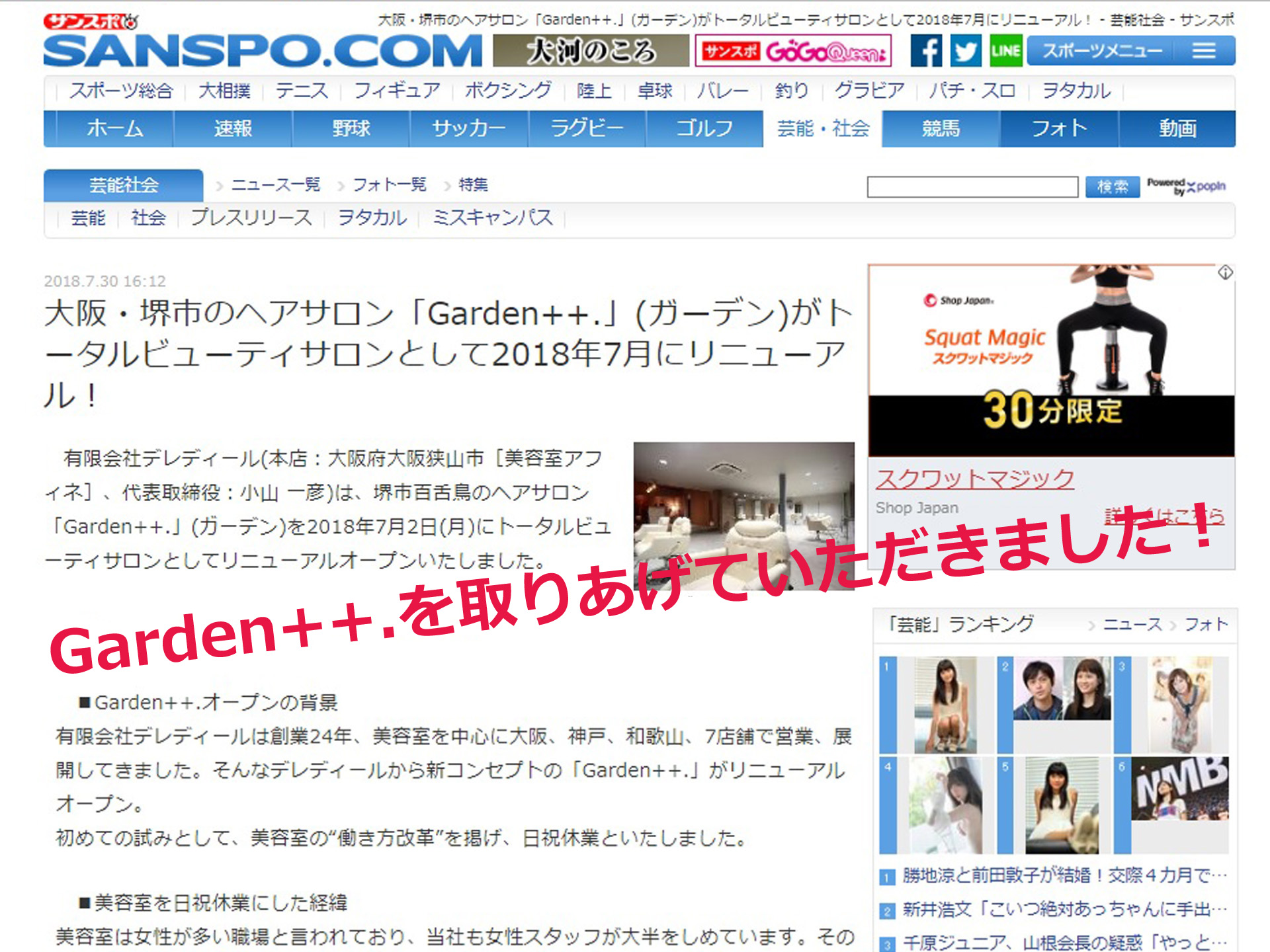Open headline 千原ジュニア、山根会長の疑惑

[x=1064, y=942]
